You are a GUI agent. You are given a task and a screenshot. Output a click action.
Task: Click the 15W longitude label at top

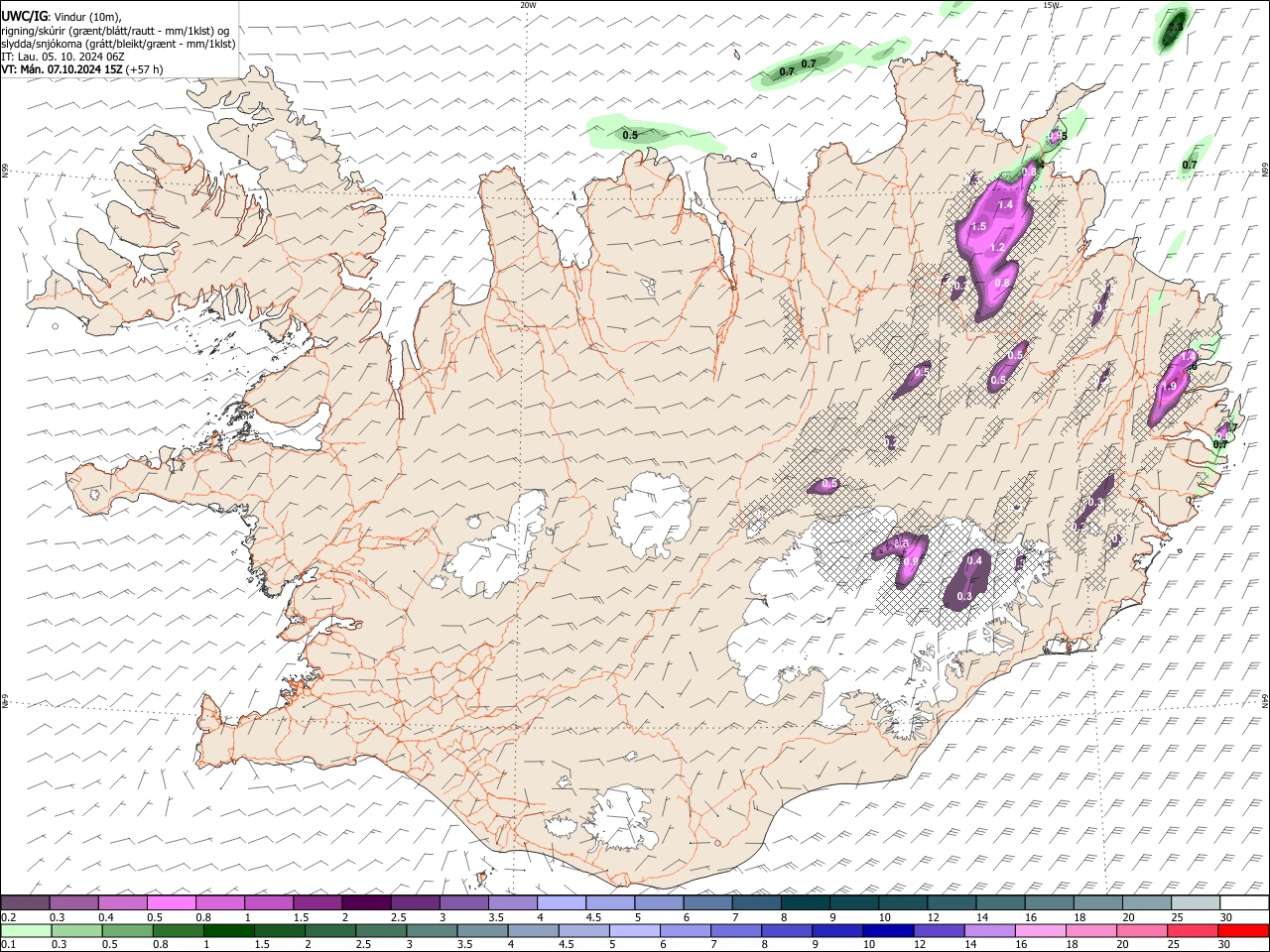1051,5
